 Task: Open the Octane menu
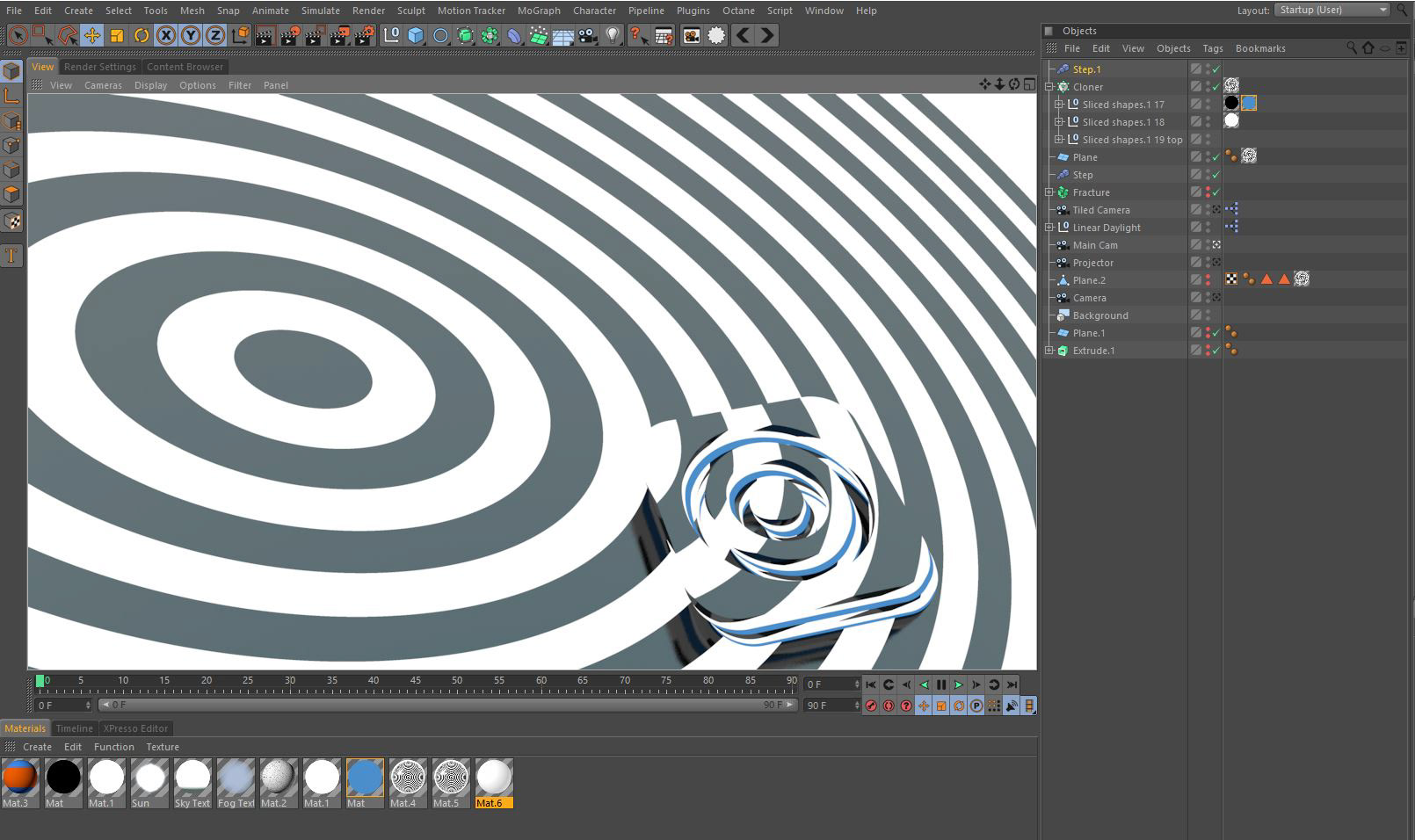click(738, 11)
